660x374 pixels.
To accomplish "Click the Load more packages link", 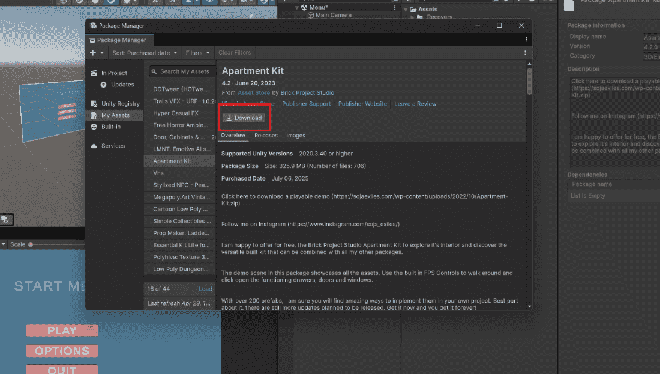I will (x=205, y=289).
